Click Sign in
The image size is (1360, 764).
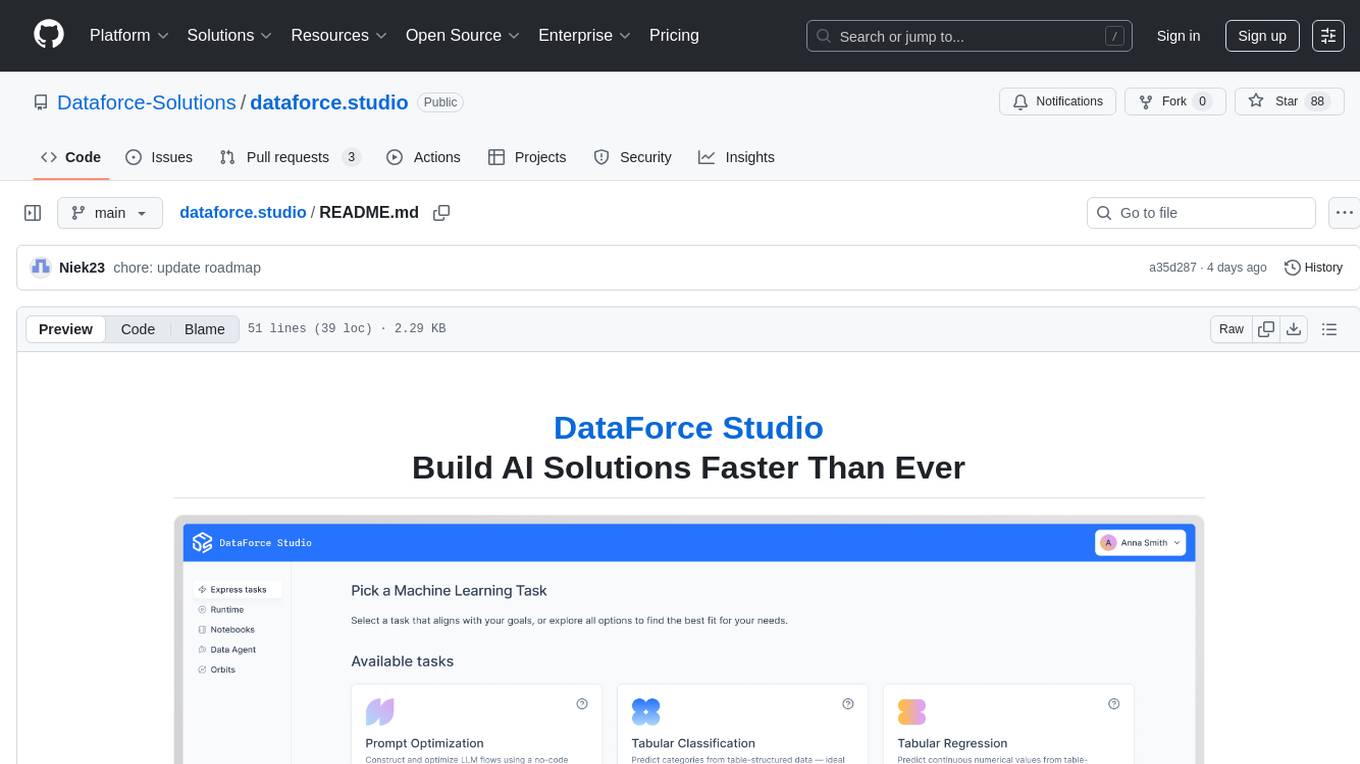(x=1178, y=35)
